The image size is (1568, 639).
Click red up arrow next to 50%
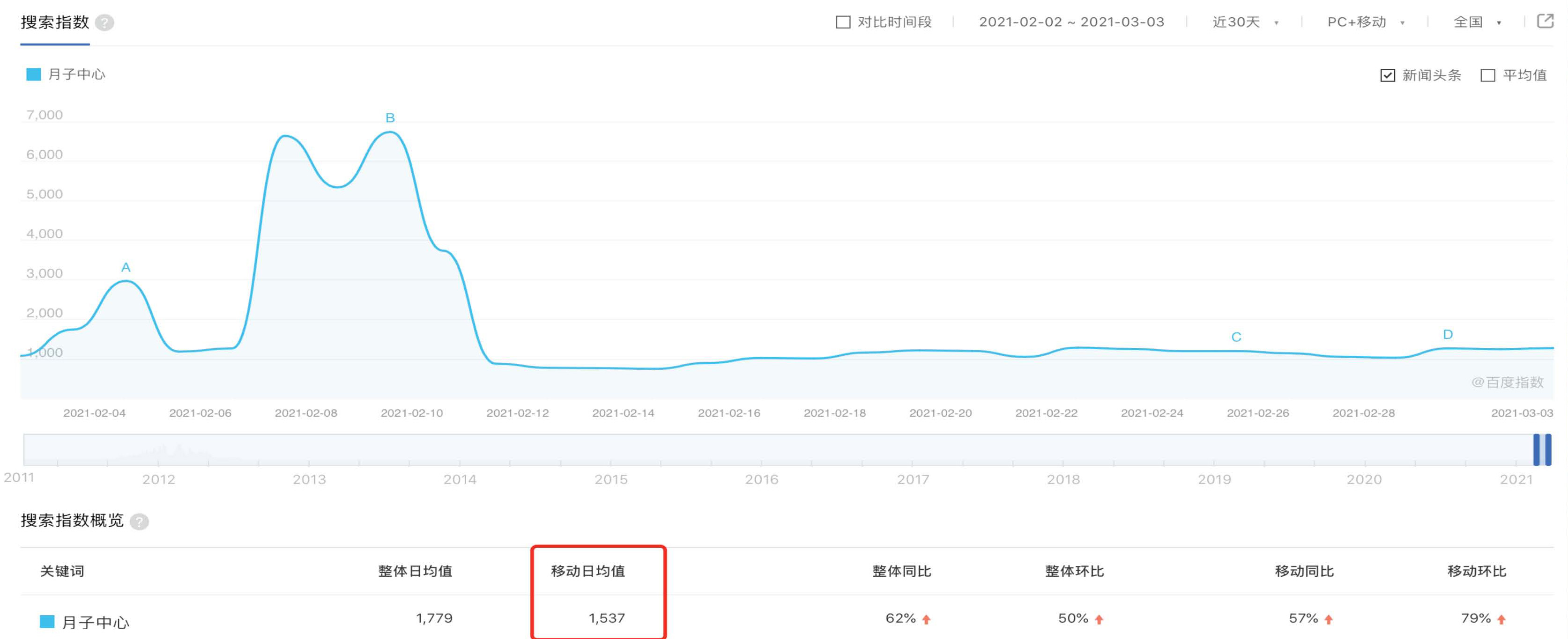coord(1099,619)
